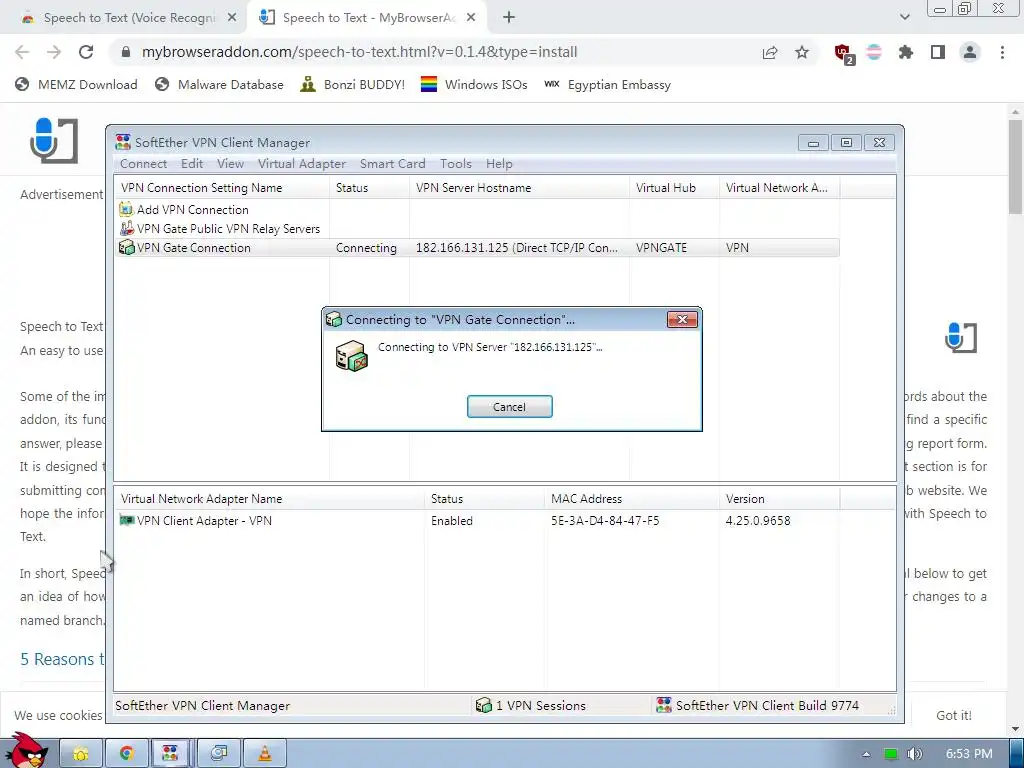Open VLC media player from taskbar
Viewport: 1024px width, 768px height.
tap(264, 754)
